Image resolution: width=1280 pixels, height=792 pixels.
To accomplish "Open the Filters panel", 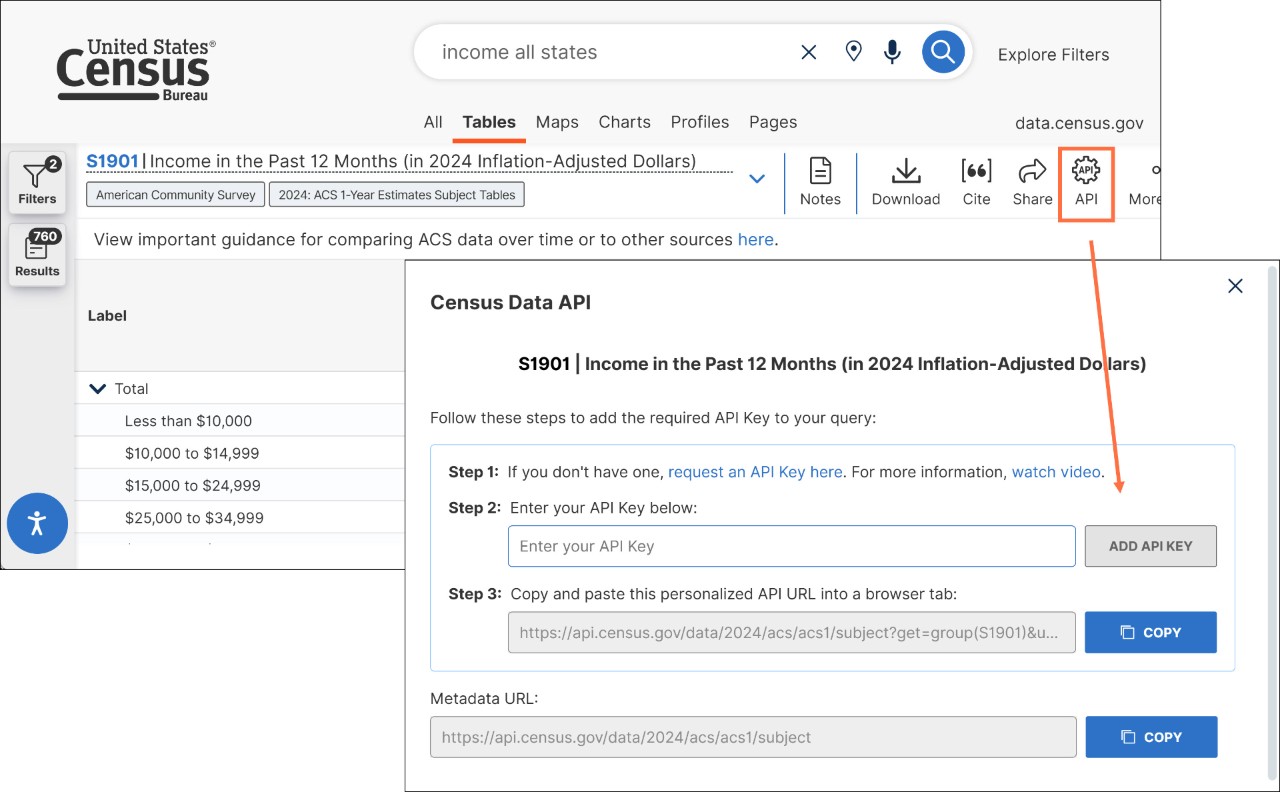I will [37, 182].
